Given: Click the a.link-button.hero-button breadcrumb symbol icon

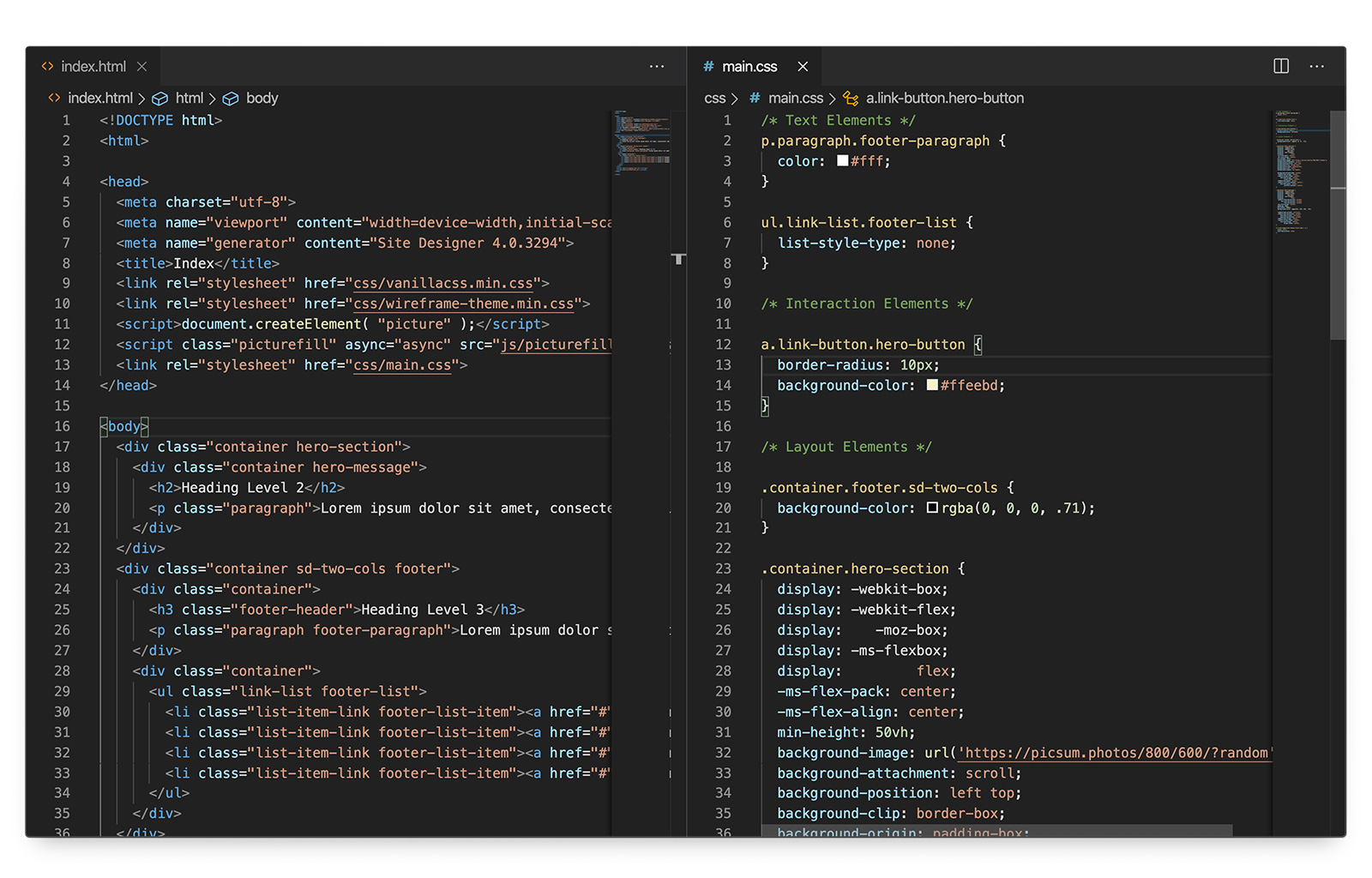Looking at the screenshot, I should (849, 98).
